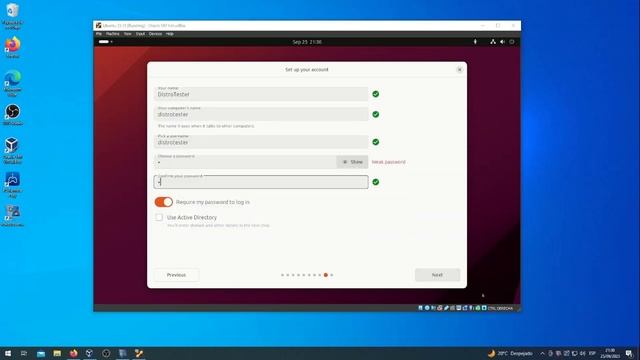This screenshot has height=360, width=640.
Task: Go back with the Previous button
Action: [176, 275]
